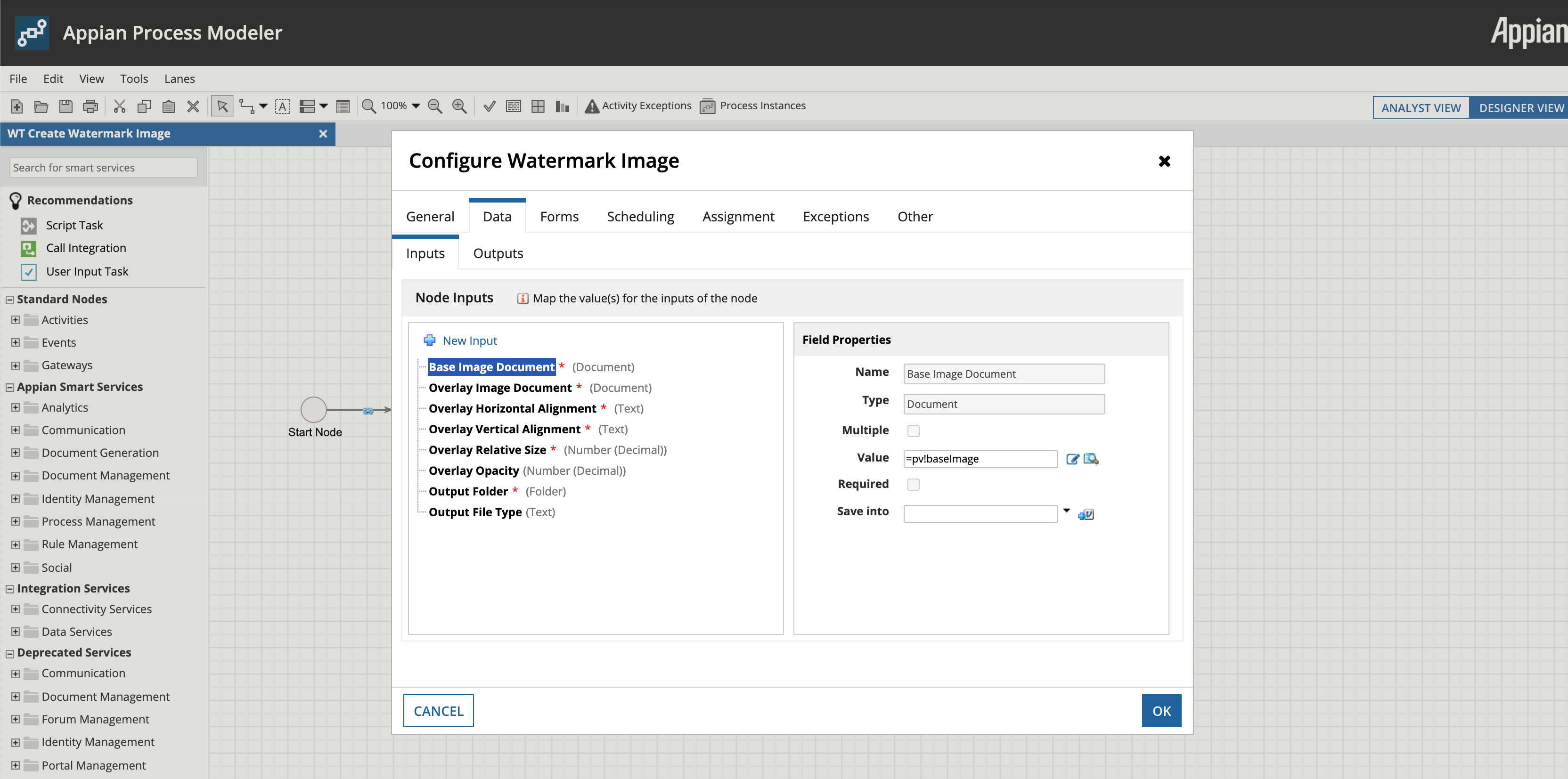Toggle the Multiple checkbox
The height and width of the screenshot is (779, 1568).
coord(913,431)
